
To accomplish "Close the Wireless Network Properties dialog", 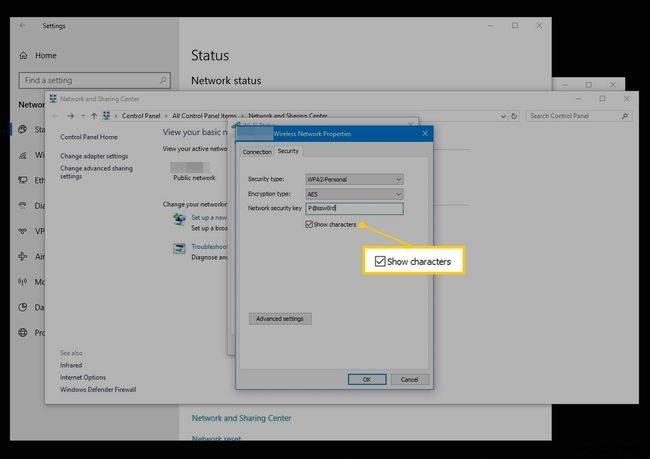I will [425, 134].
